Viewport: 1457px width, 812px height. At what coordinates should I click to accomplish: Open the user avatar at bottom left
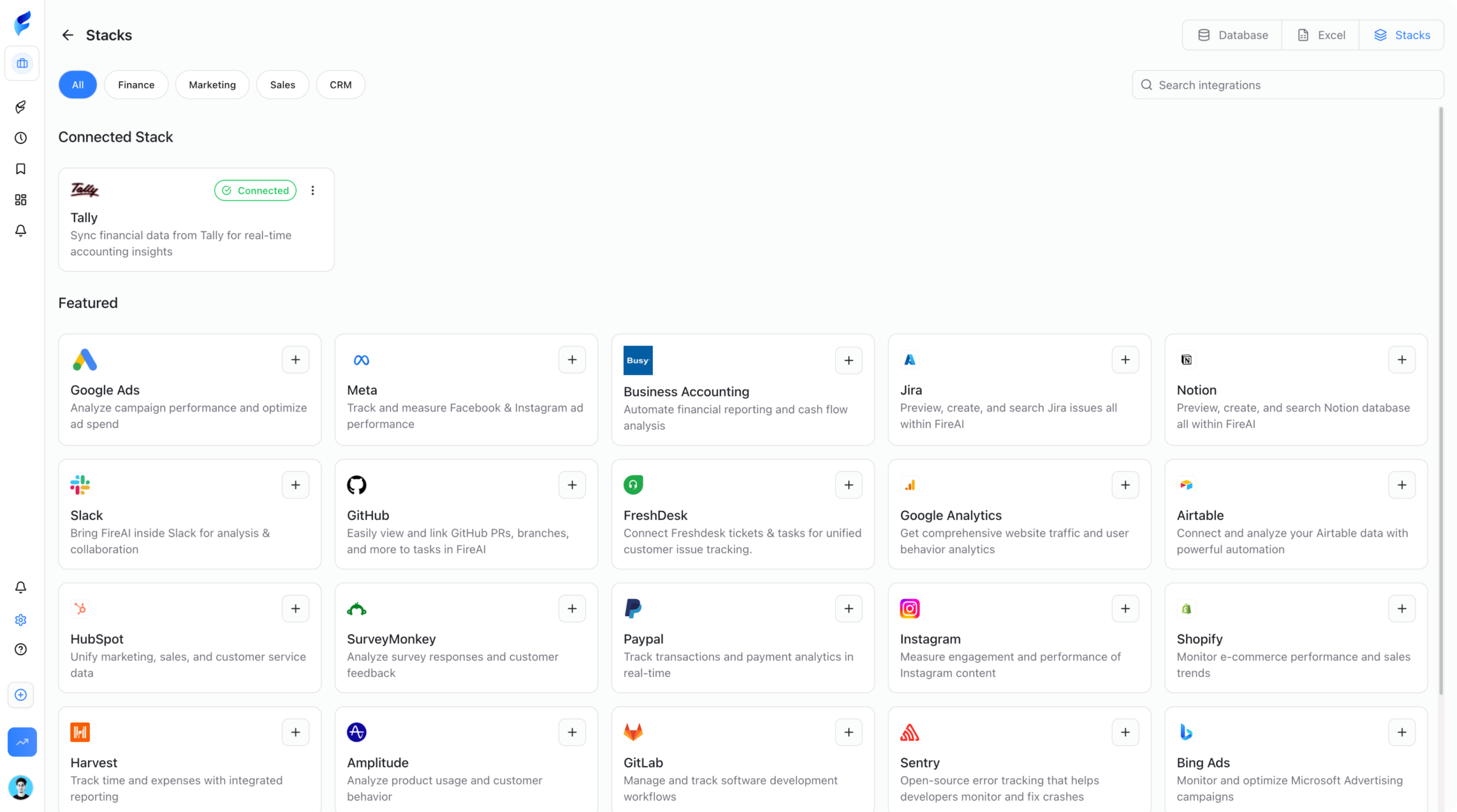[21, 788]
